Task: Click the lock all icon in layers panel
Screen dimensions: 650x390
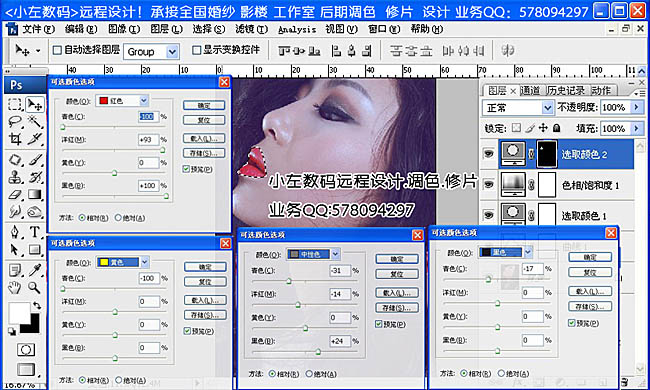Action: coord(557,128)
